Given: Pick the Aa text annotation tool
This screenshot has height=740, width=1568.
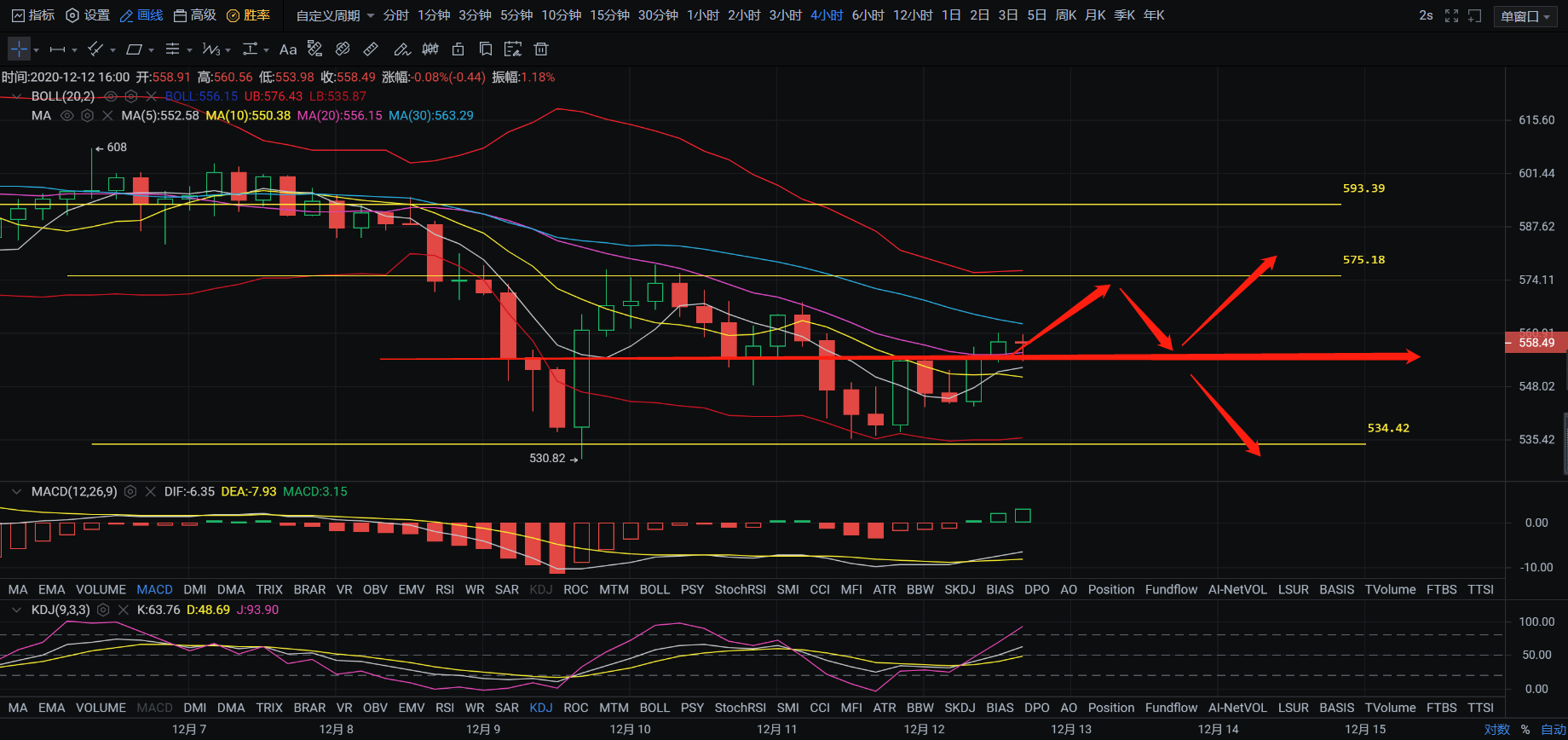Looking at the screenshot, I should [288, 49].
